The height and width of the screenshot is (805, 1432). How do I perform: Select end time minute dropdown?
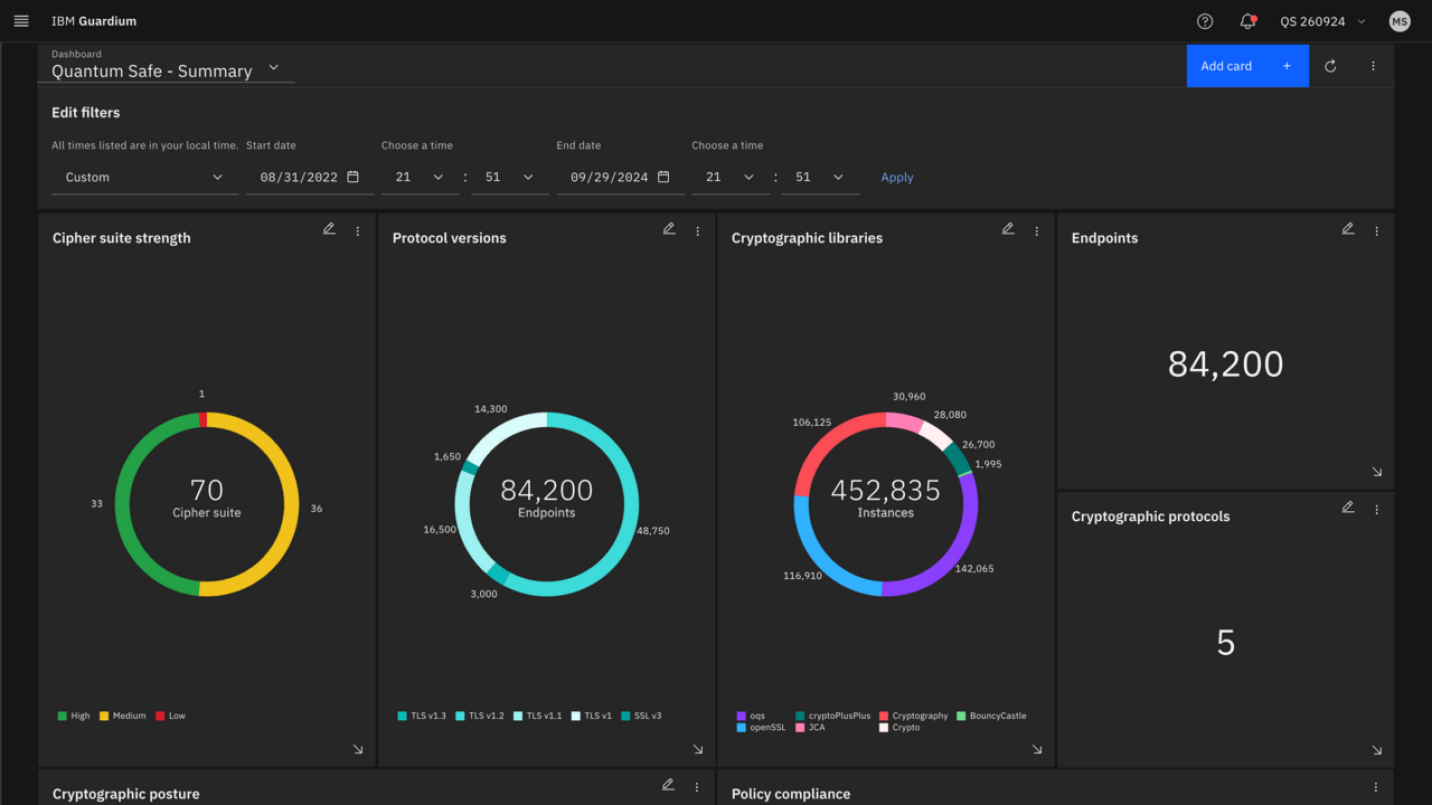tap(821, 177)
